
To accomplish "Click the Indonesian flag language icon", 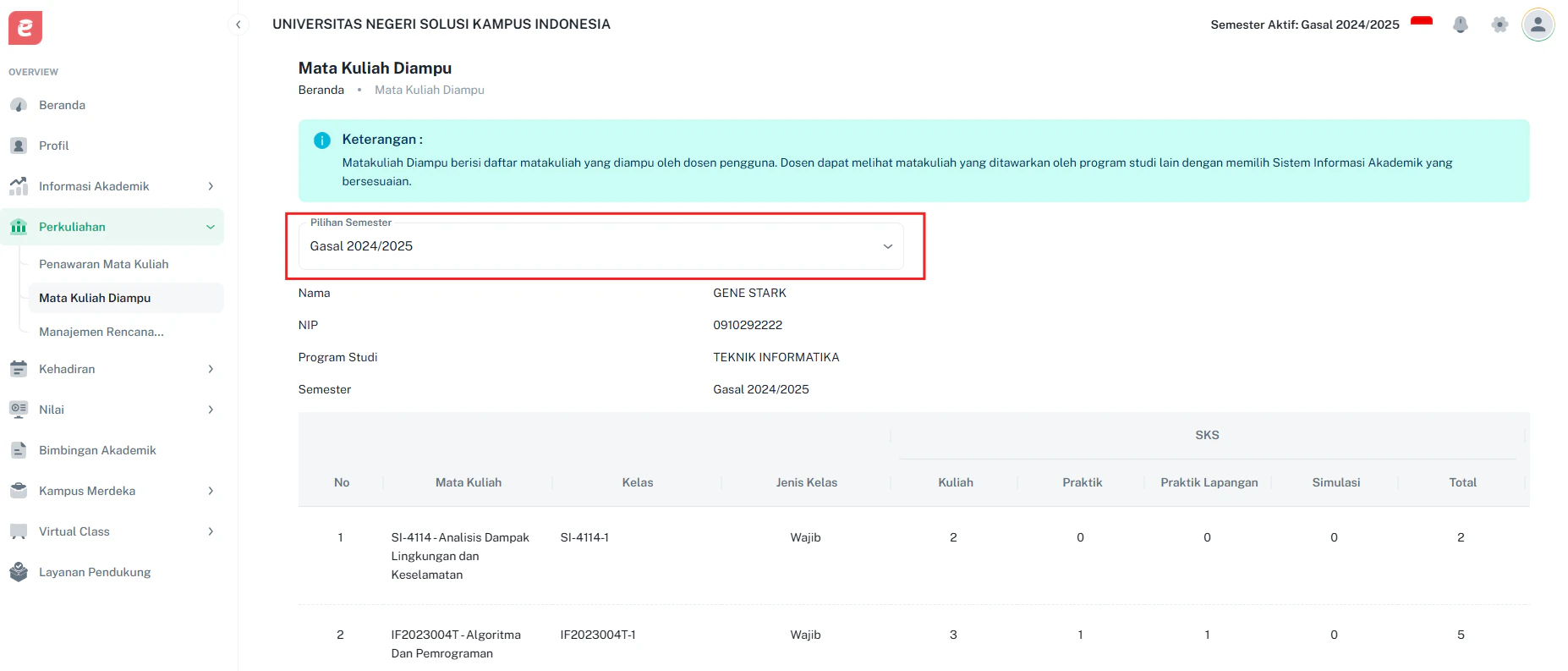I will (1422, 25).
